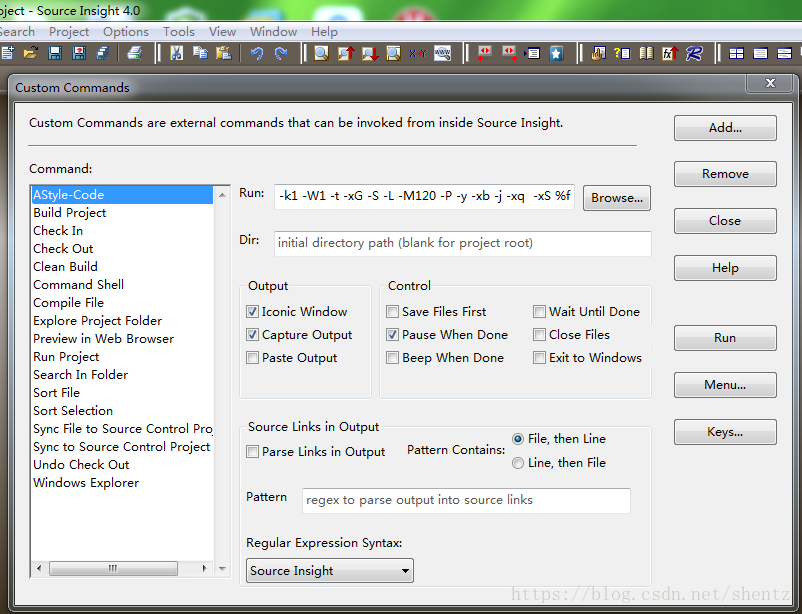Image resolution: width=802 pixels, height=614 pixels.
Task: Click the Search Files magnifier icon
Action: (x=393, y=53)
